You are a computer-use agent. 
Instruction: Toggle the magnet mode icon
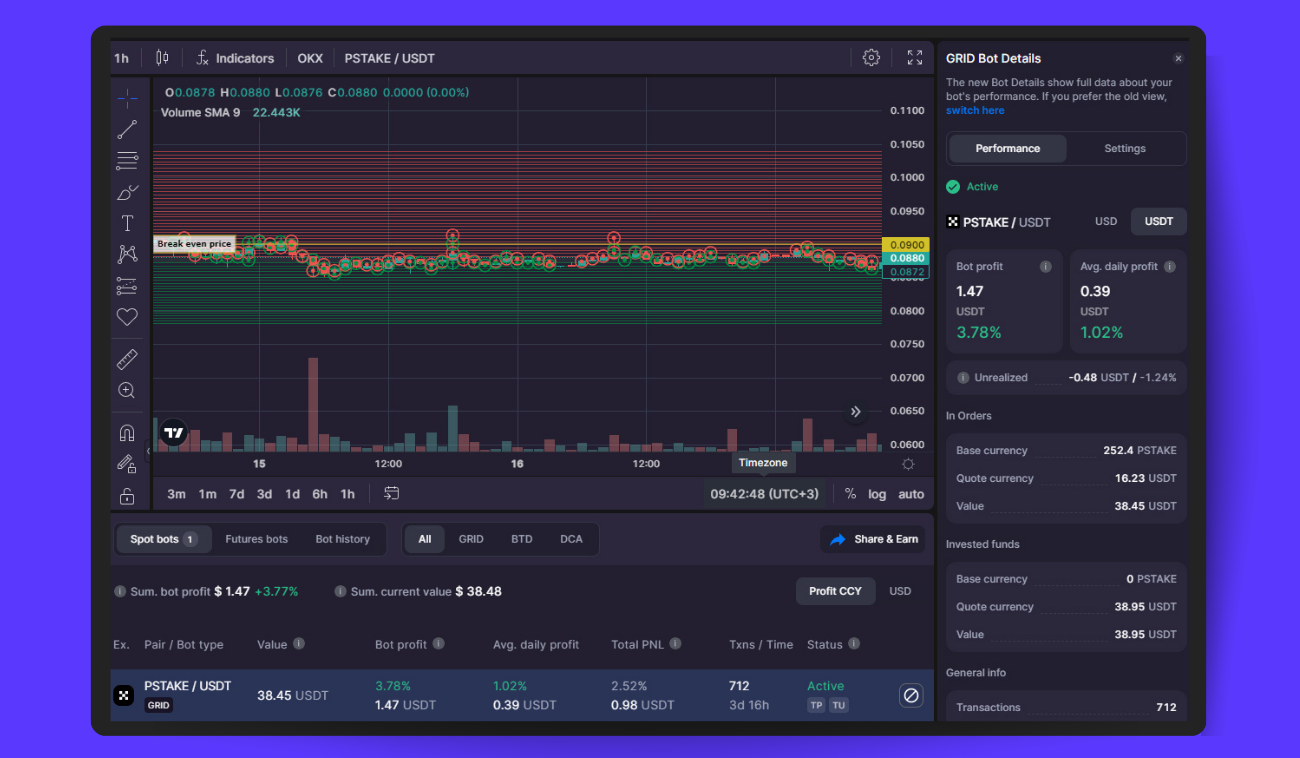pos(127,433)
